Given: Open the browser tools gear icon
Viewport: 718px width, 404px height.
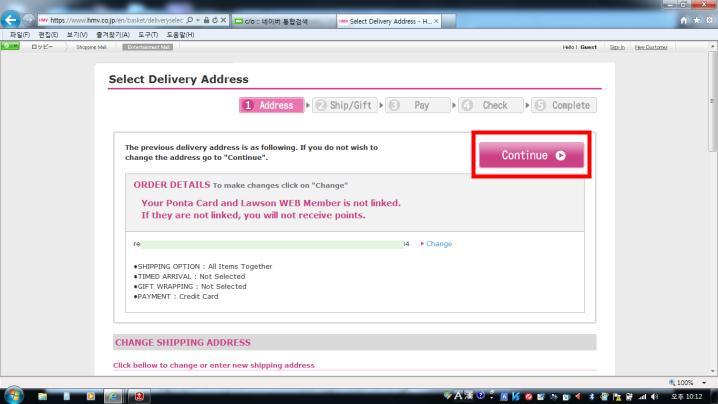Looking at the screenshot, I should click(707, 20).
